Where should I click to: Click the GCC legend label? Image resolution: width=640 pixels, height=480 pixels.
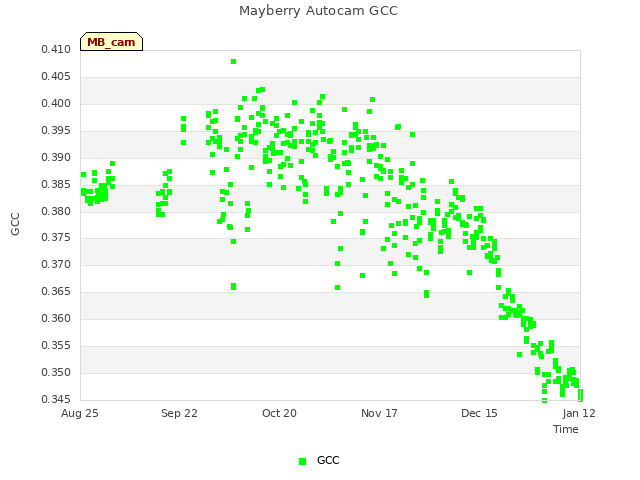(x=328, y=460)
